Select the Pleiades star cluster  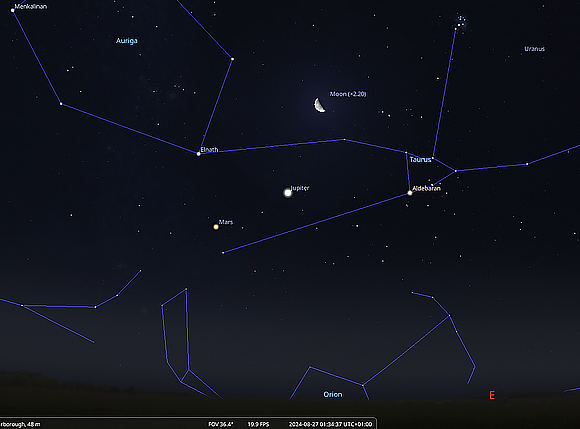point(460,22)
